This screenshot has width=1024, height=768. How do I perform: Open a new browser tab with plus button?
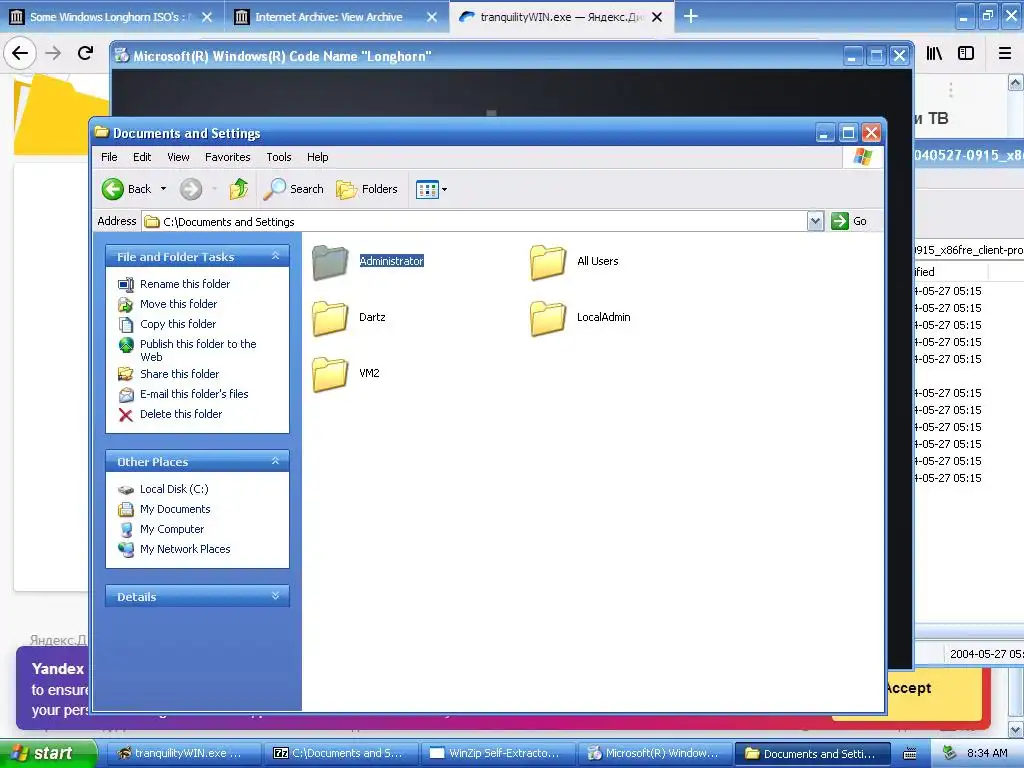tap(690, 16)
